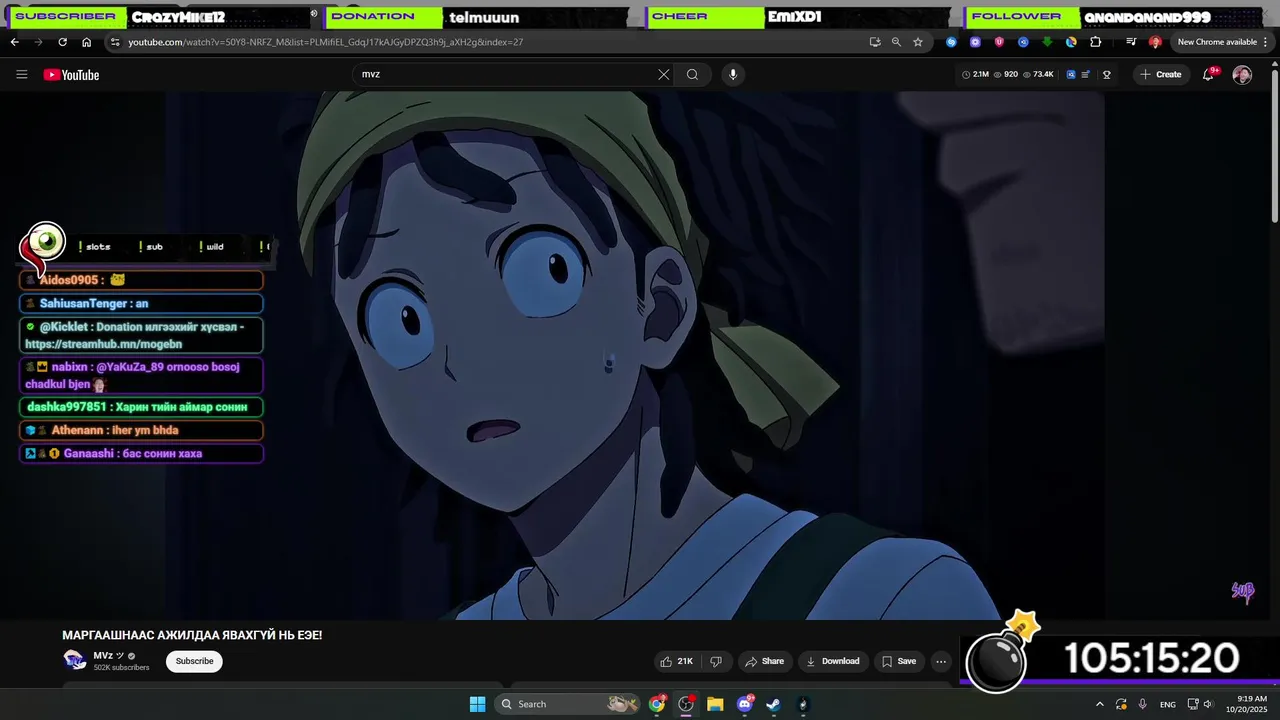
Task: Open the Windows Start menu
Action: [x=477, y=704]
